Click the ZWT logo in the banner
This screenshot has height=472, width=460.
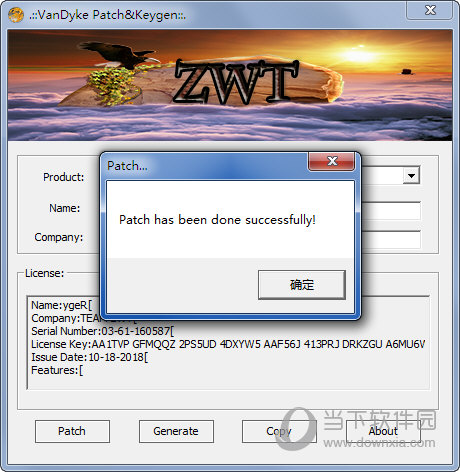236,82
